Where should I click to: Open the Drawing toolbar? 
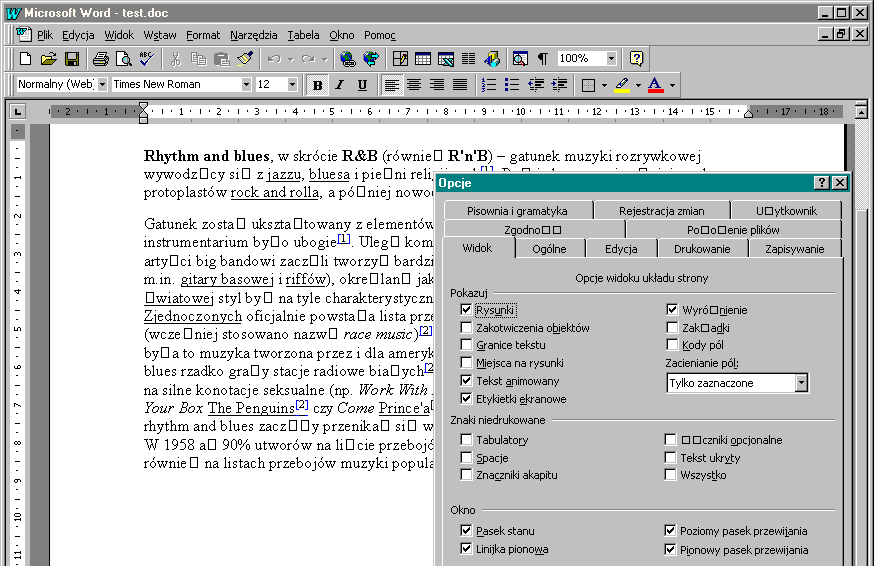[x=492, y=59]
